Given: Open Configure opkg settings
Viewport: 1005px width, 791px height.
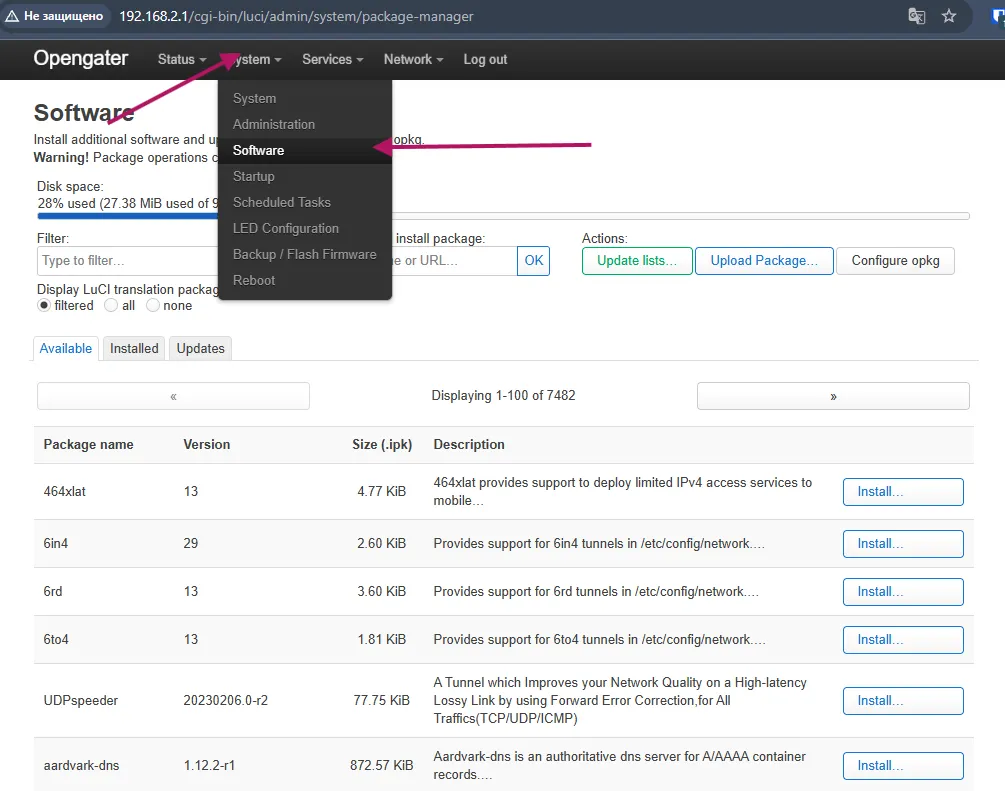Looking at the screenshot, I should 895,261.
